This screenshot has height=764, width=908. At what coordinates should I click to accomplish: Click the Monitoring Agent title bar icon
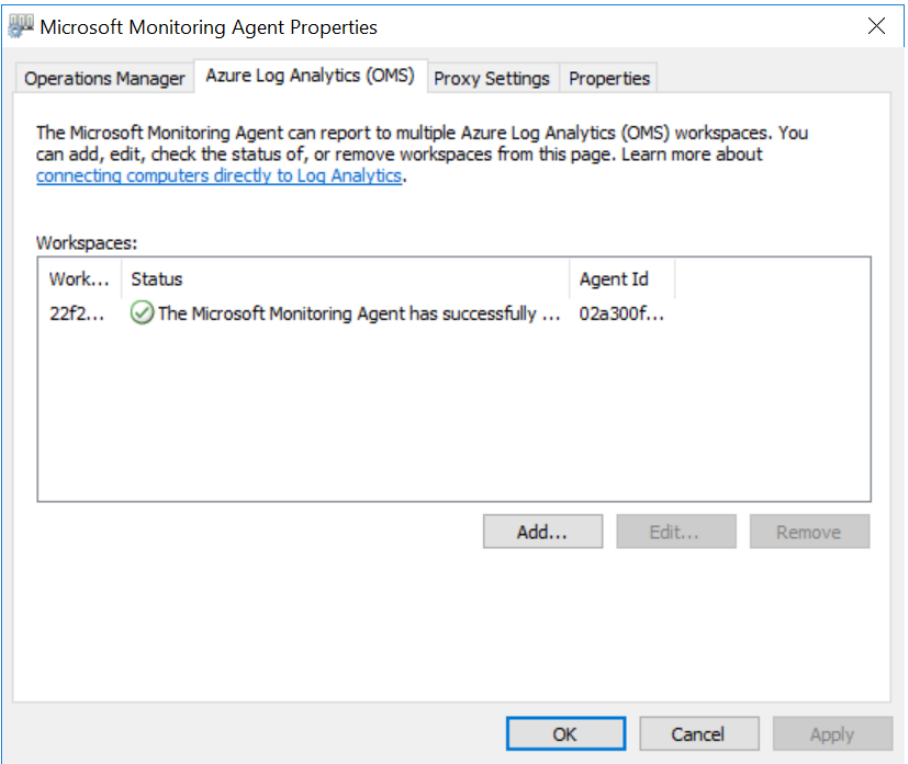tap(21, 26)
